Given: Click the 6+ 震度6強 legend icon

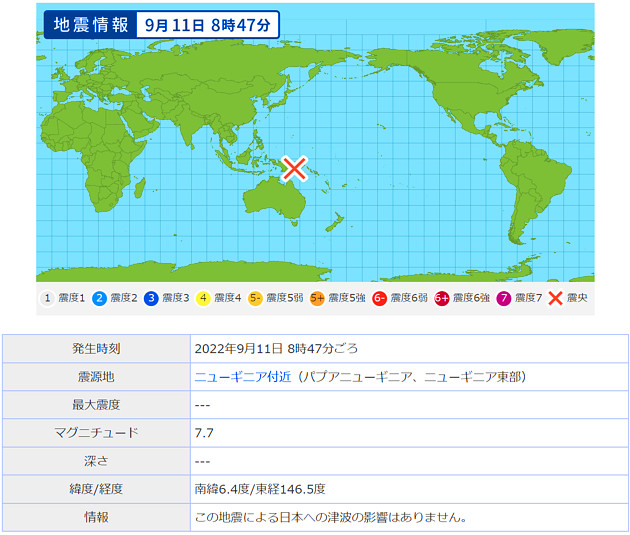Looking at the screenshot, I should tap(442, 298).
